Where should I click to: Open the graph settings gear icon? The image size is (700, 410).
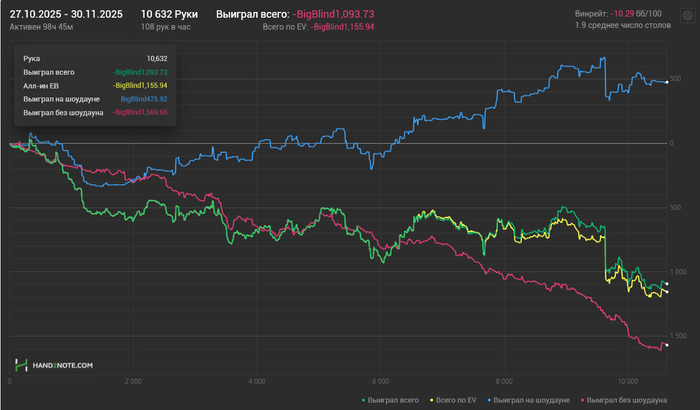[688, 16]
